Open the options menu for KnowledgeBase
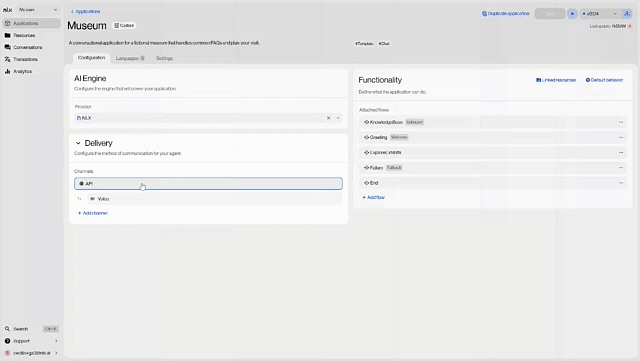The width and height of the screenshot is (640, 361). [x=621, y=122]
